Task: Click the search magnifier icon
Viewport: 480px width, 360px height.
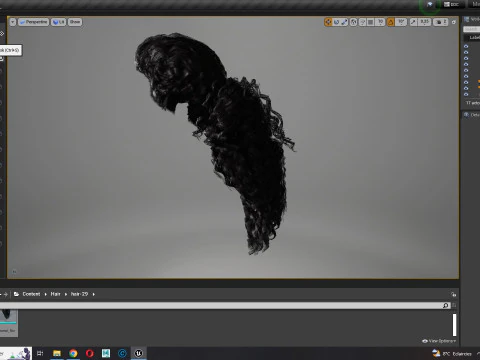Action: click(x=446, y=305)
